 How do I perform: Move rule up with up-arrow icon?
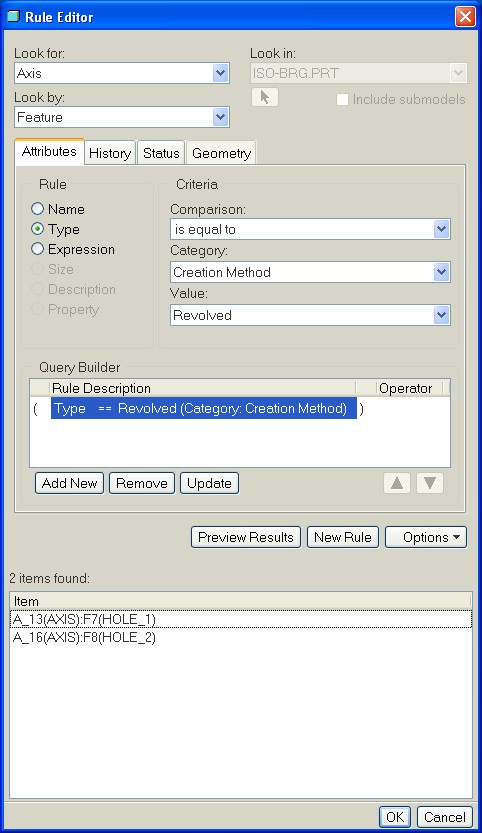(397, 483)
